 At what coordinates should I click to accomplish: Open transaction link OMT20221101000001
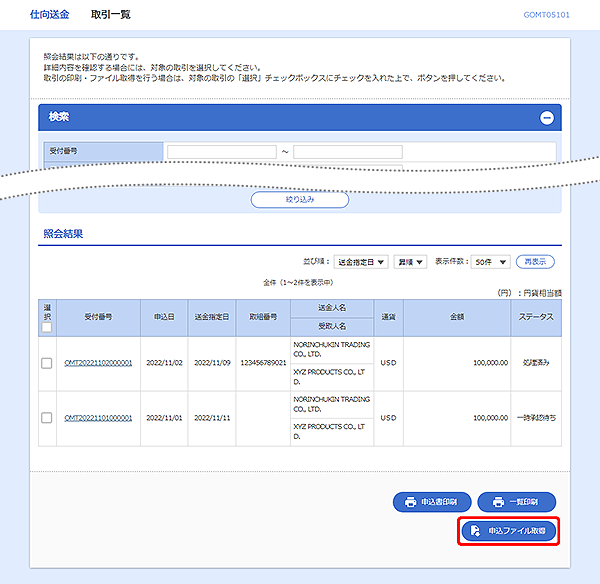98,418
